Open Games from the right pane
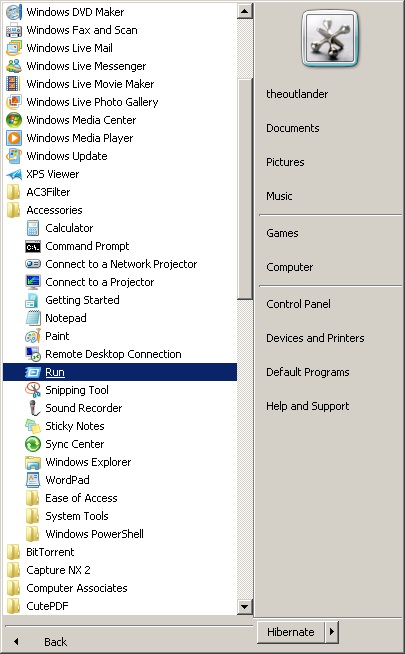This screenshot has height=654, width=405. tap(282, 233)
